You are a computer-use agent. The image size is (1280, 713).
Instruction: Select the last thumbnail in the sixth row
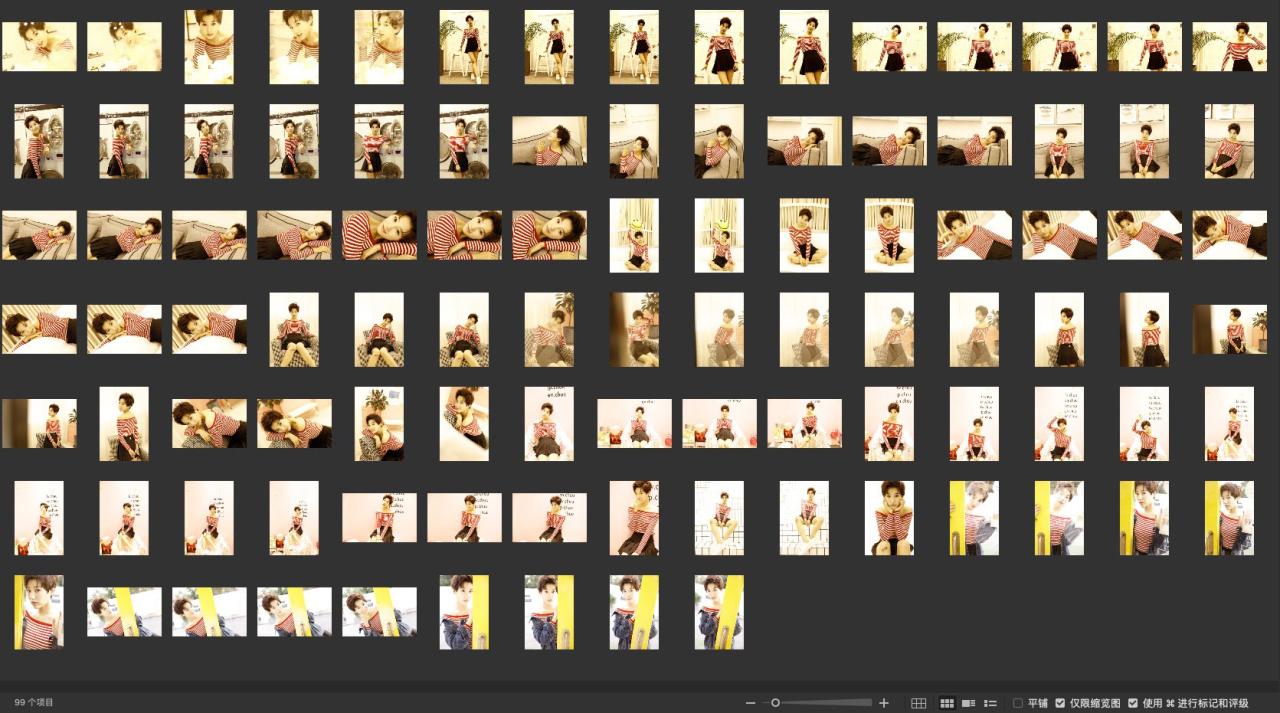pyautogui.click(x=1229, y=518)
